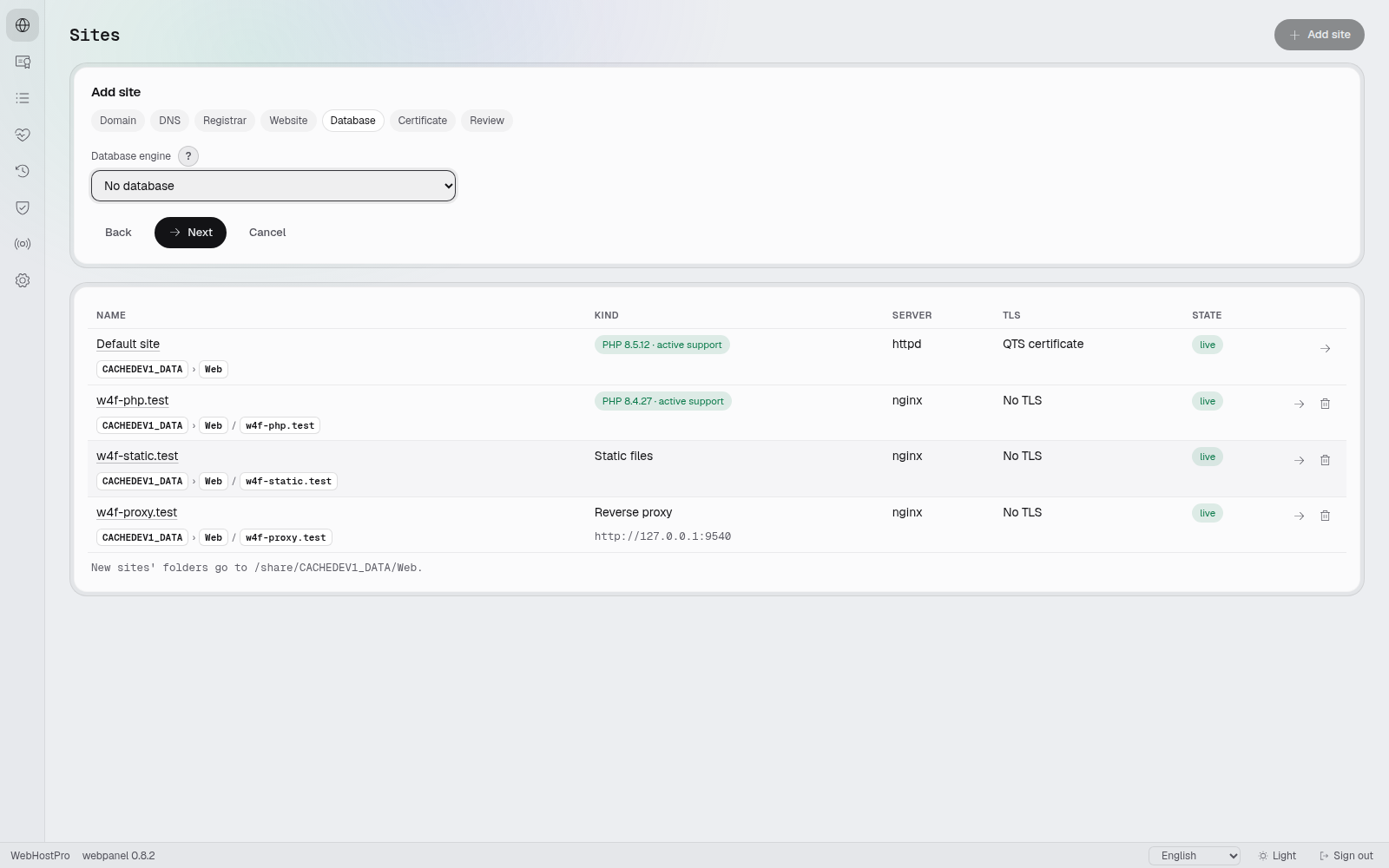The image size is (1389, 868).
Task: Open the broadcast signal icon in sidebar
Action: click(x=23, y=244)
